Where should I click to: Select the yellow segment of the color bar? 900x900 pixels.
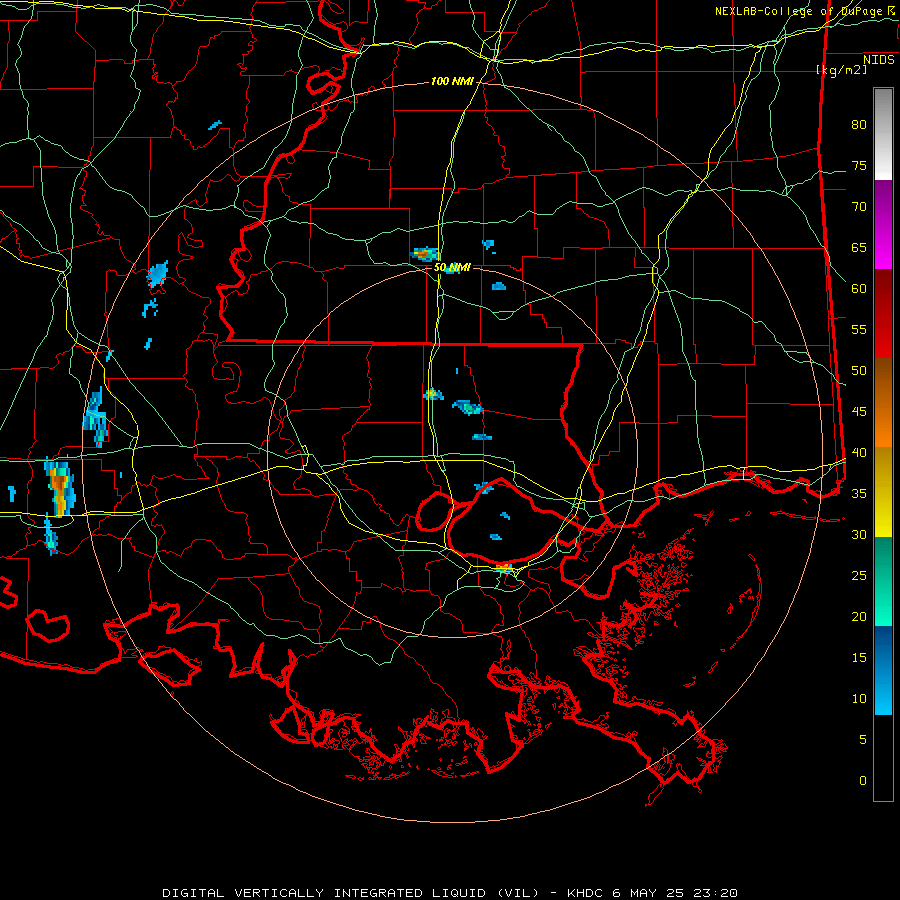pos(883,492)
